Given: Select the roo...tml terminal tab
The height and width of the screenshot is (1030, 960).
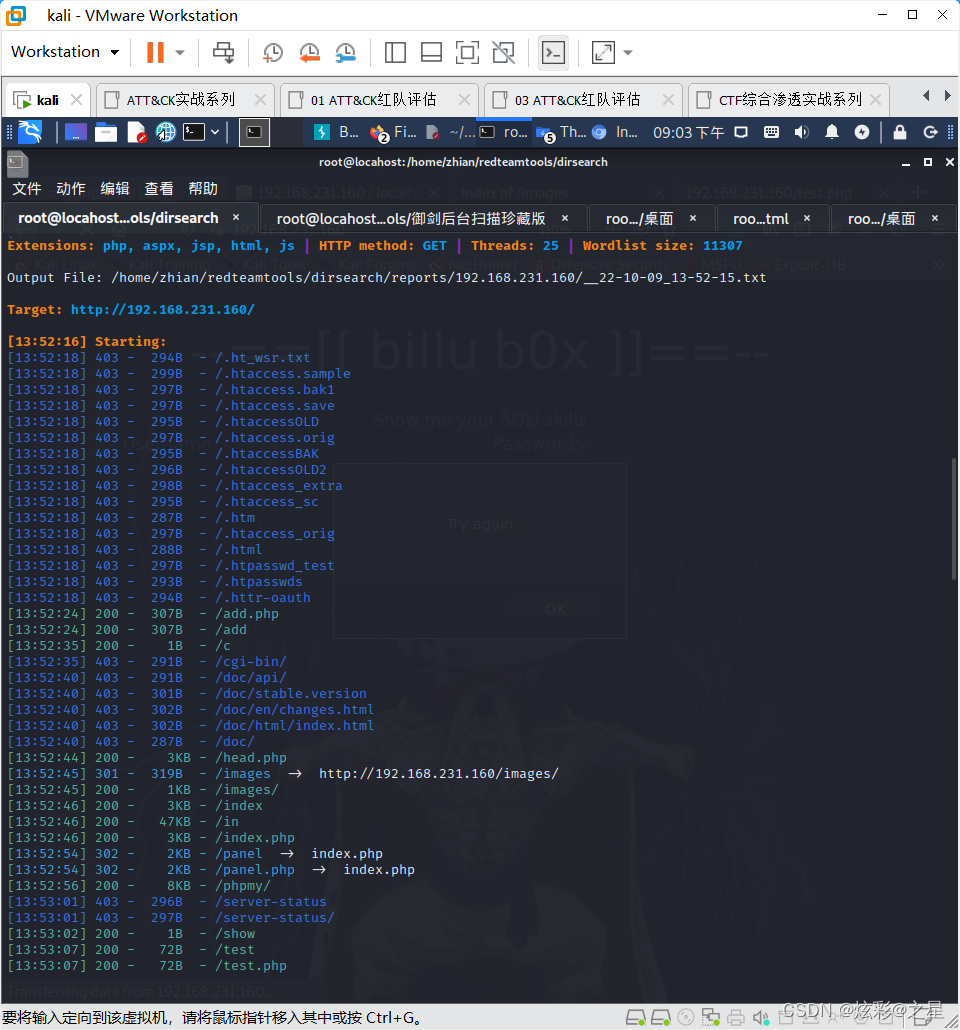Looking at the screenshot, I should point(771,219).
